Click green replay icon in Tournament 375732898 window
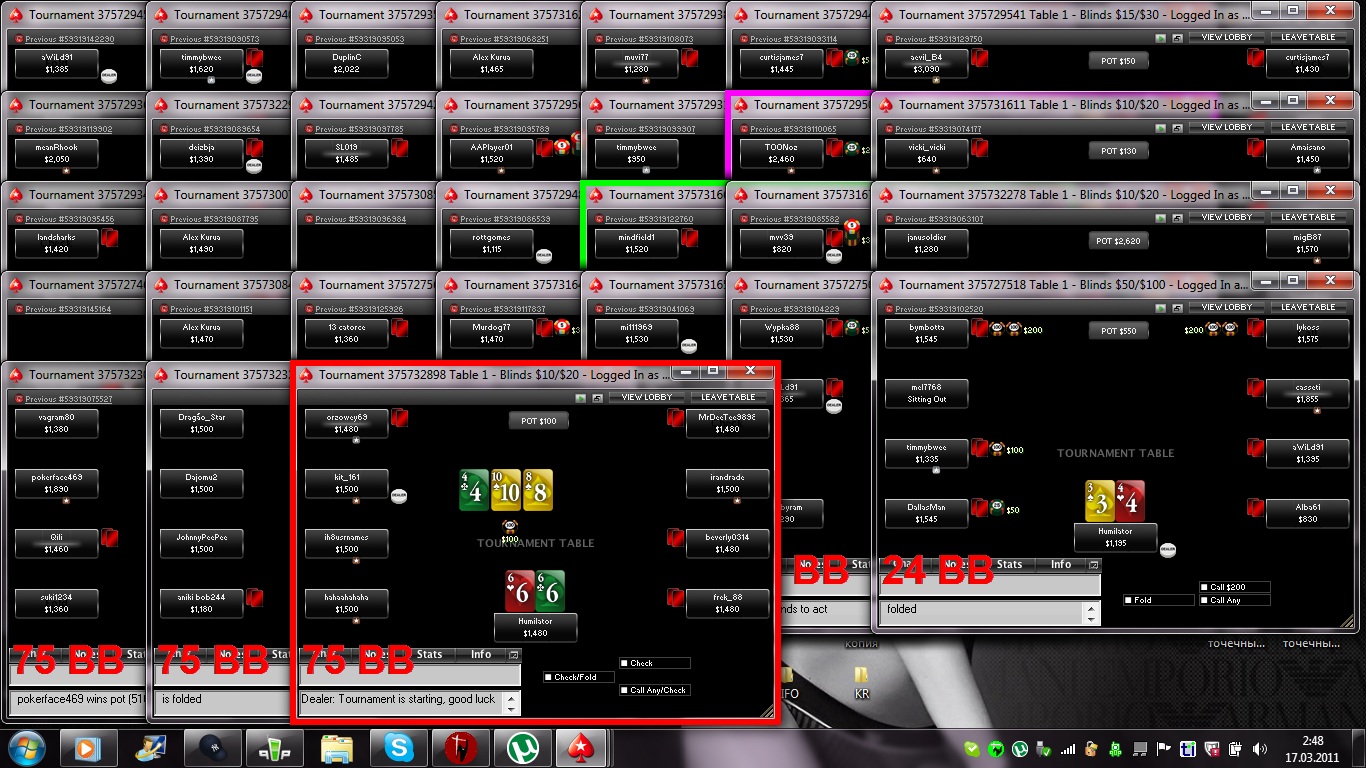This screenshot has height=768, width=1366. [581, 397]
